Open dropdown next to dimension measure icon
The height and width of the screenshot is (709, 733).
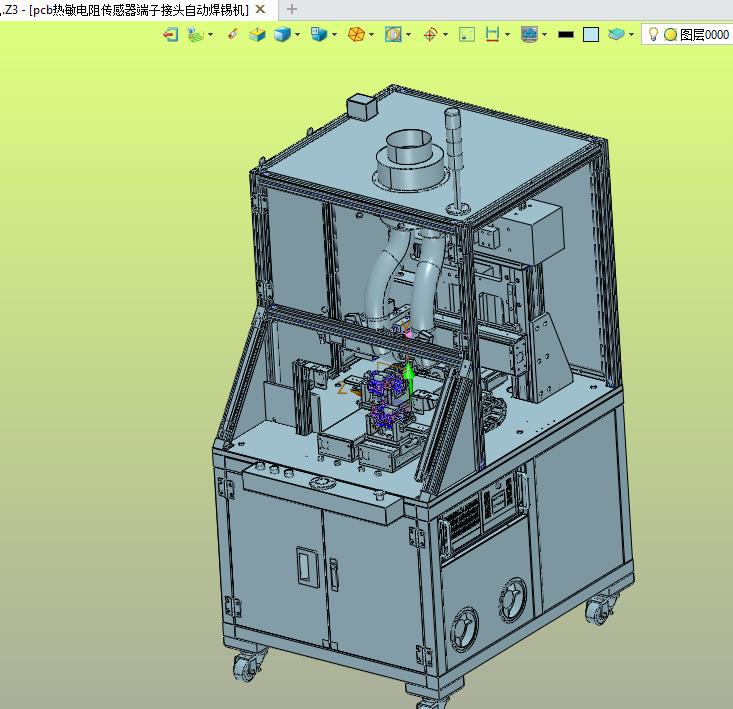508,35
